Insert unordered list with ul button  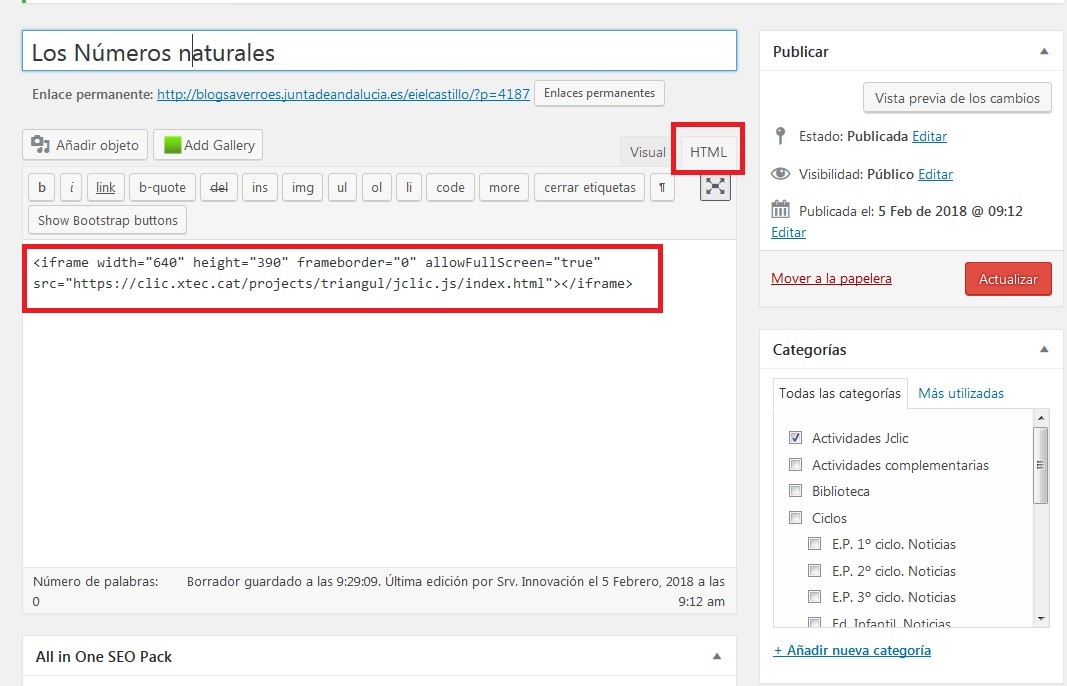pos(342,188)
